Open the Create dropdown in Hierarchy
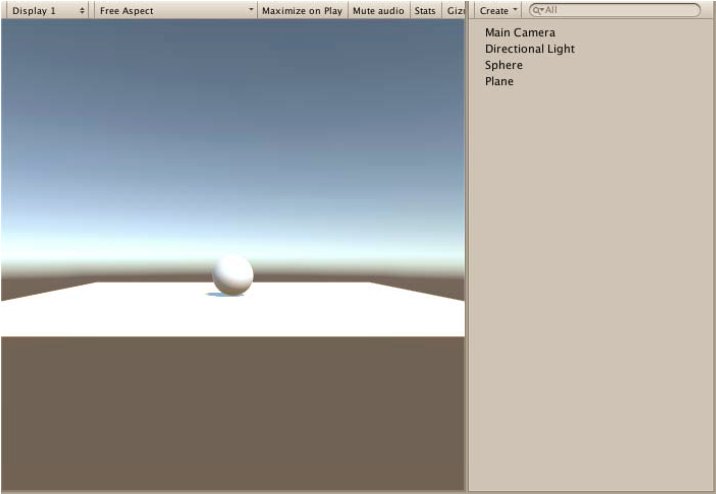Image resolution: width=716 pixels, height=494 pixels. click(x=498, y=11)
